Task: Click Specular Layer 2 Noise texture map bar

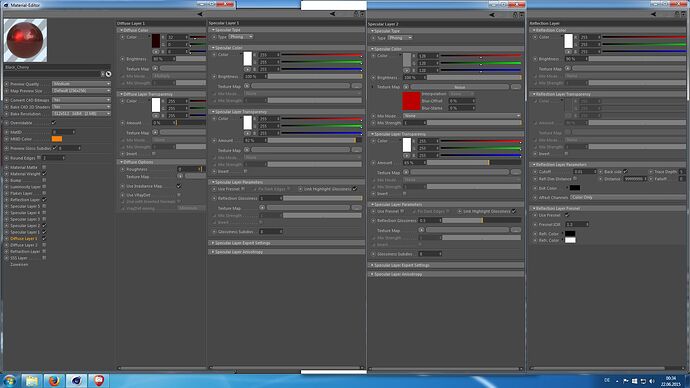Action: click(x=459, y=87)
